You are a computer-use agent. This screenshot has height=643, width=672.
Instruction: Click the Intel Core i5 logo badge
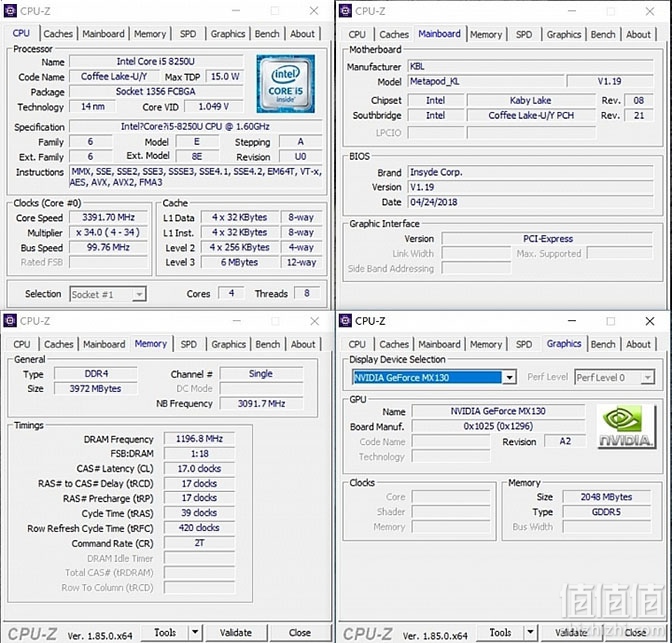285,84
